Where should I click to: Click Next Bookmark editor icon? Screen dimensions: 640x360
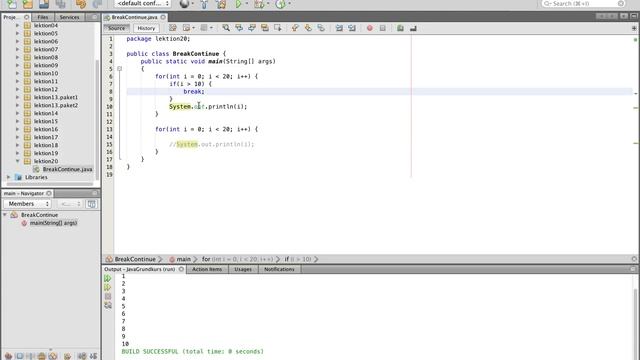(308, 28)
